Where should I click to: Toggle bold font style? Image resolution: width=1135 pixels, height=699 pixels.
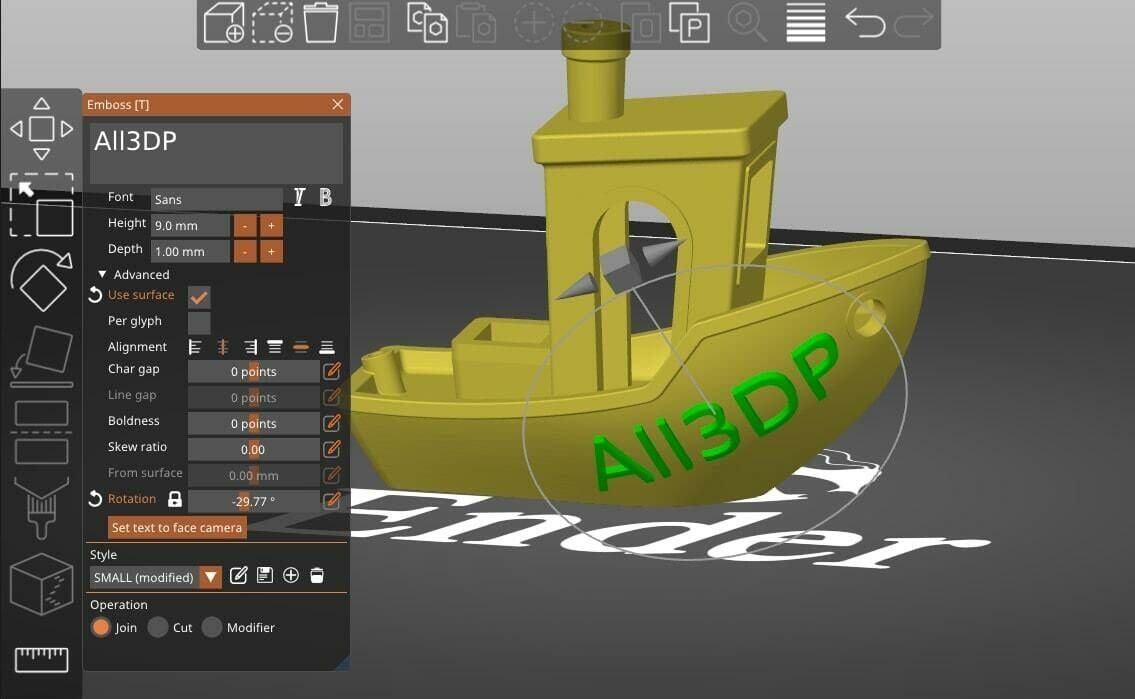tap(326, 197)
